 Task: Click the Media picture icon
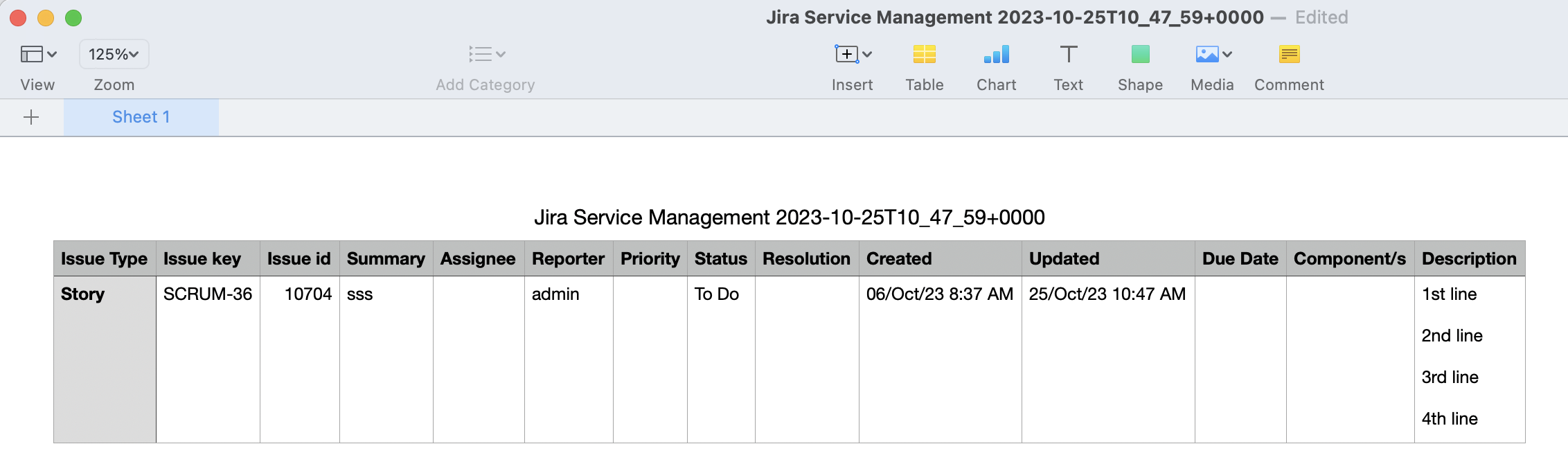[1207, 54]
